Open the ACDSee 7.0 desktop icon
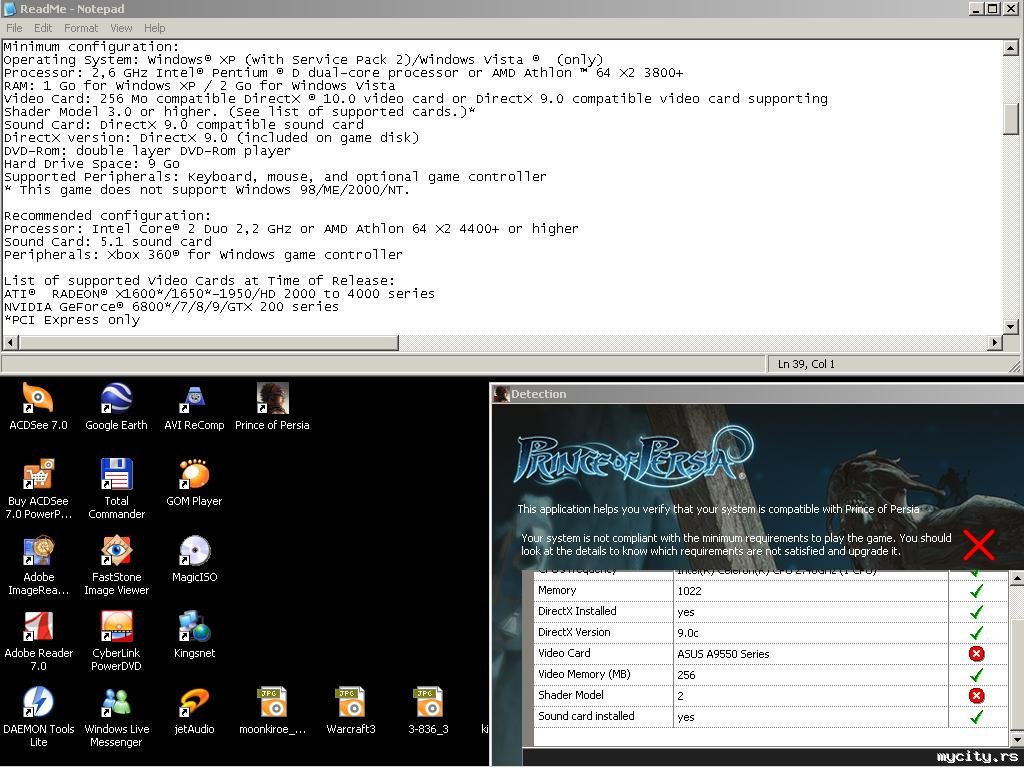 (x=38, y=398)
